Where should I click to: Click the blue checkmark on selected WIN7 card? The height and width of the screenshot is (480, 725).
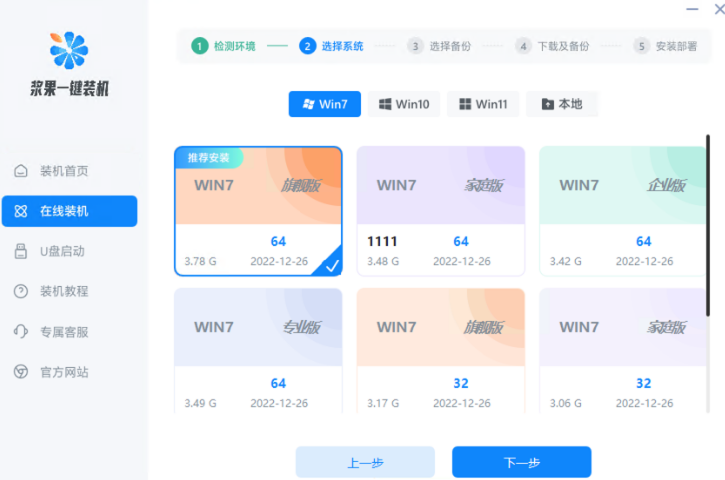click(x=332, y=266)
